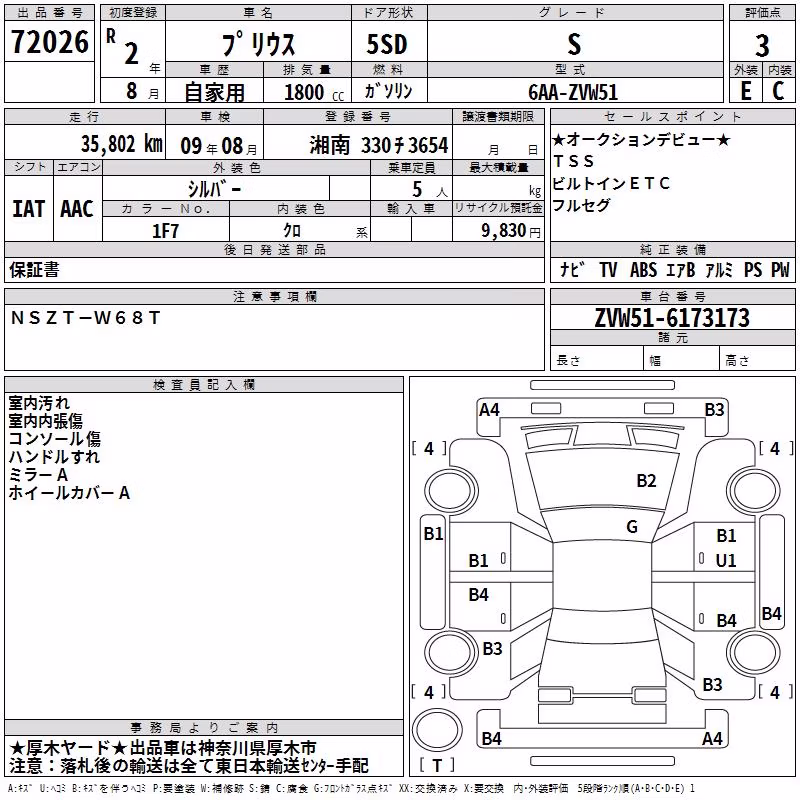The image size is (800, 800).
Task: Select the displacement value 1800 cc
Action: click(x=314, y=92)
